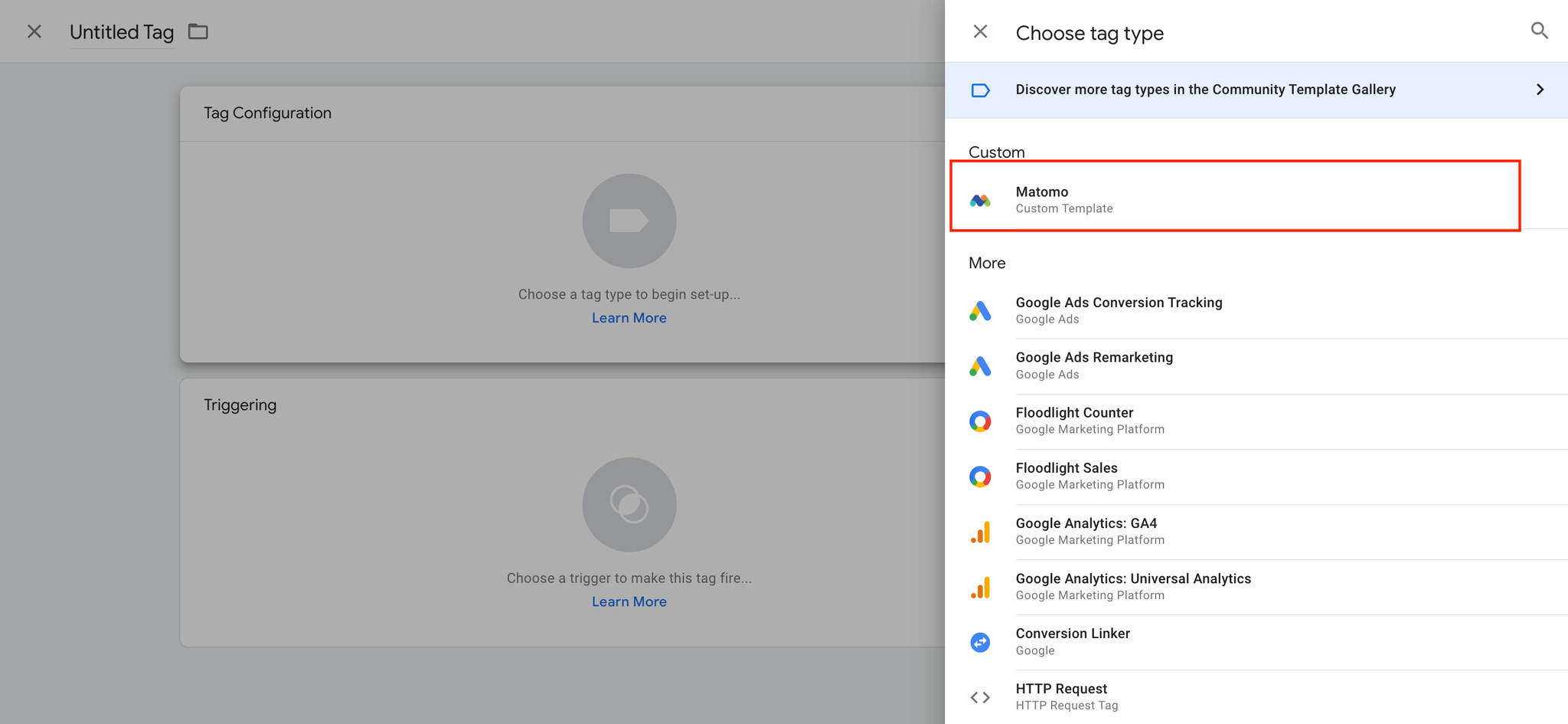
Task: Click the Google Ads Conversion Tracking icon
Action: point(980,311)
